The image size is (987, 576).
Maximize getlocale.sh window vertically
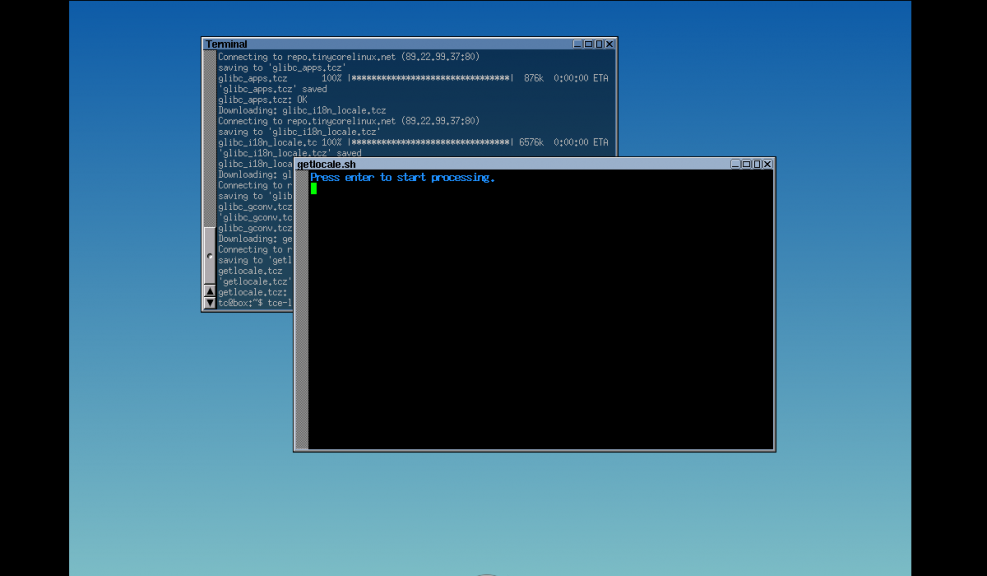pos(757,164)
